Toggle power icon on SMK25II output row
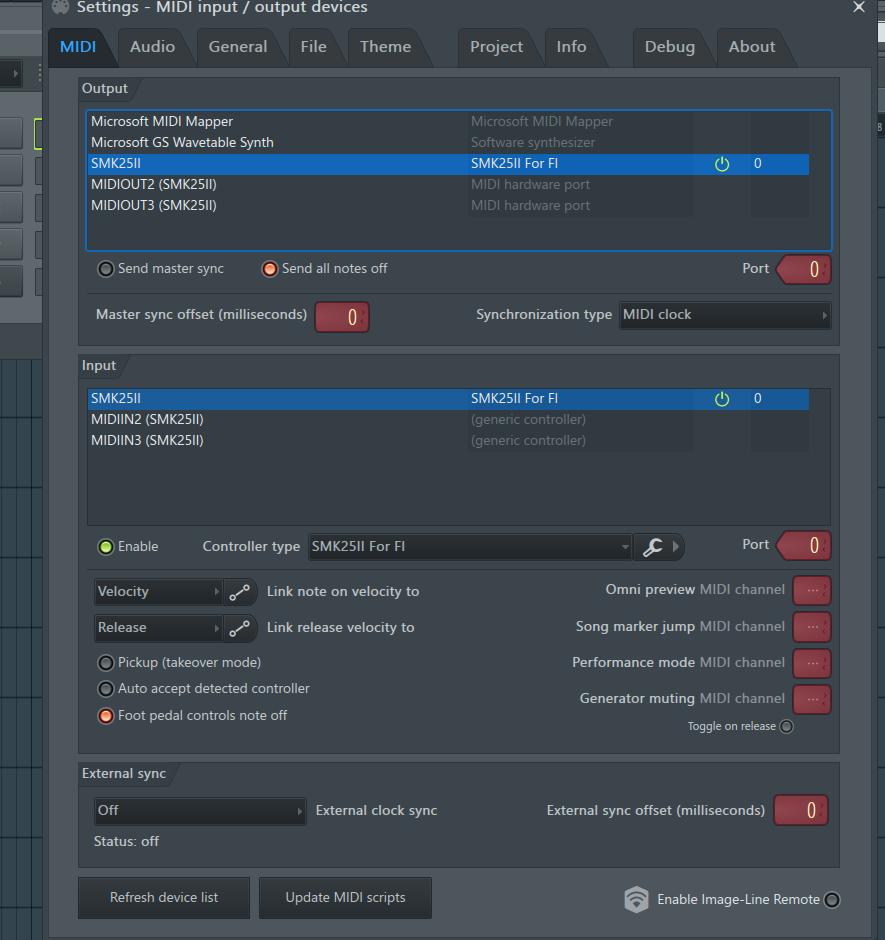Viewport: 885px width, 940px height. (722, 164)
